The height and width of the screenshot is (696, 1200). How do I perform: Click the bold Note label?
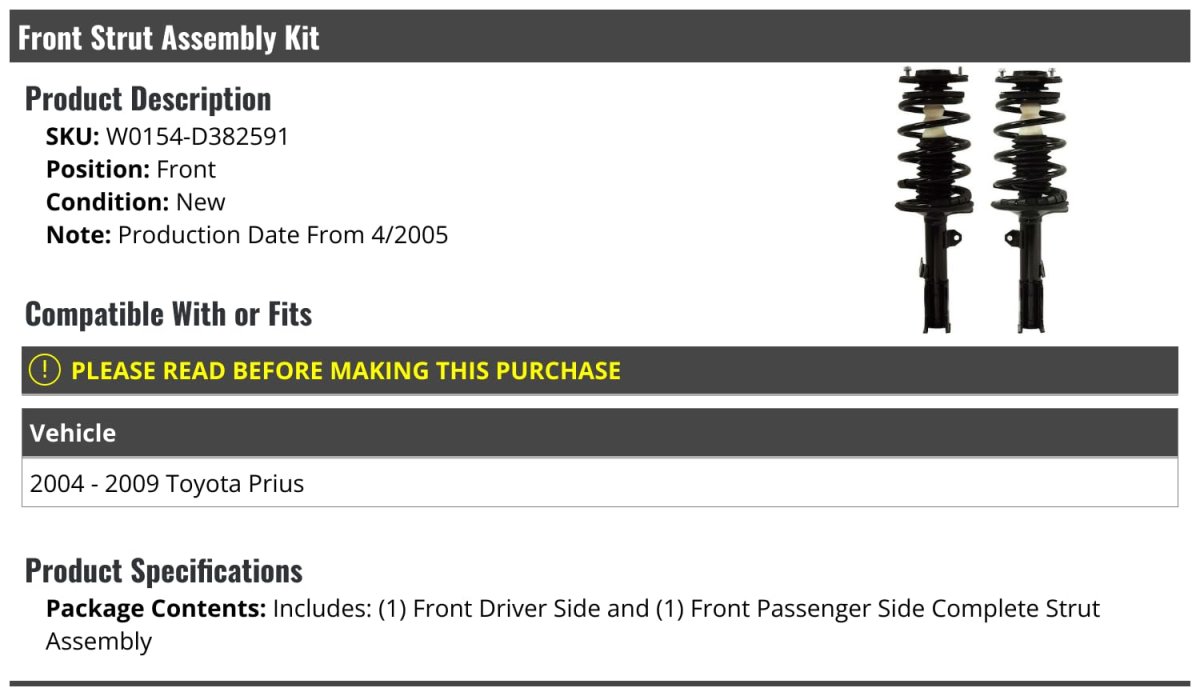coord(78,235)
